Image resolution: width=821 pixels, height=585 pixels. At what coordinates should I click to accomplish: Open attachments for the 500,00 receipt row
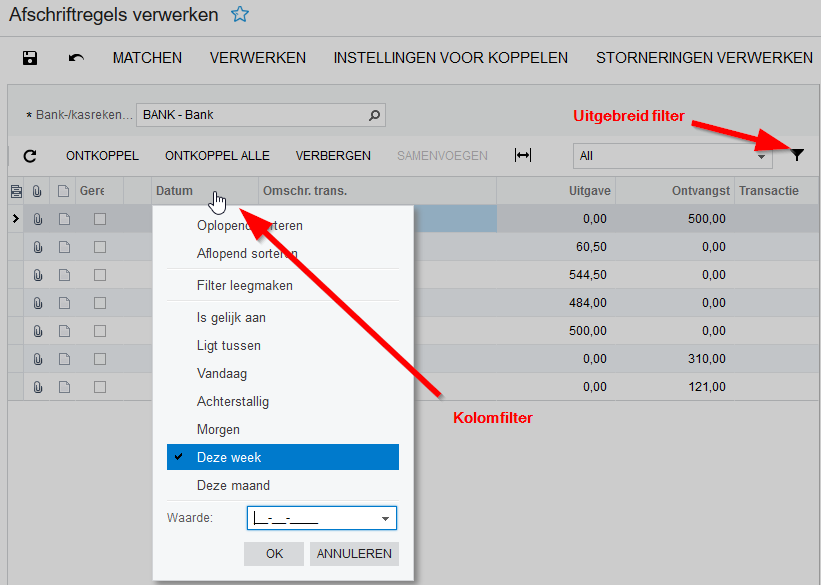point(38,219)
